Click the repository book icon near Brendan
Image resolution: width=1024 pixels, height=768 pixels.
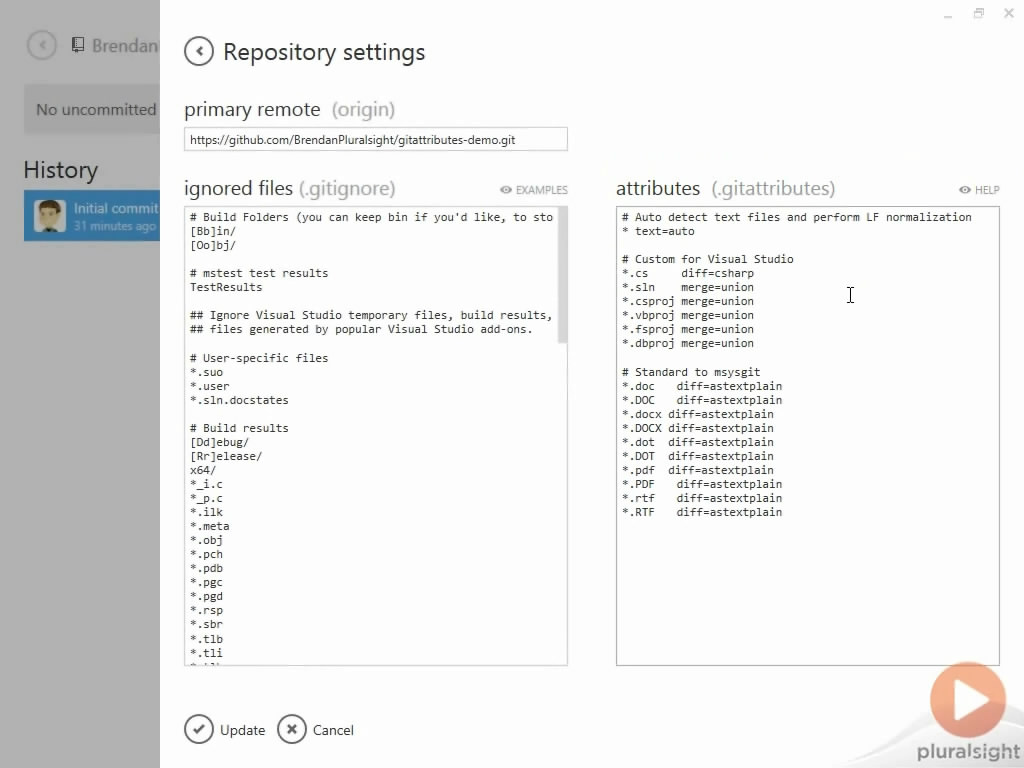[x=78, y=45]
